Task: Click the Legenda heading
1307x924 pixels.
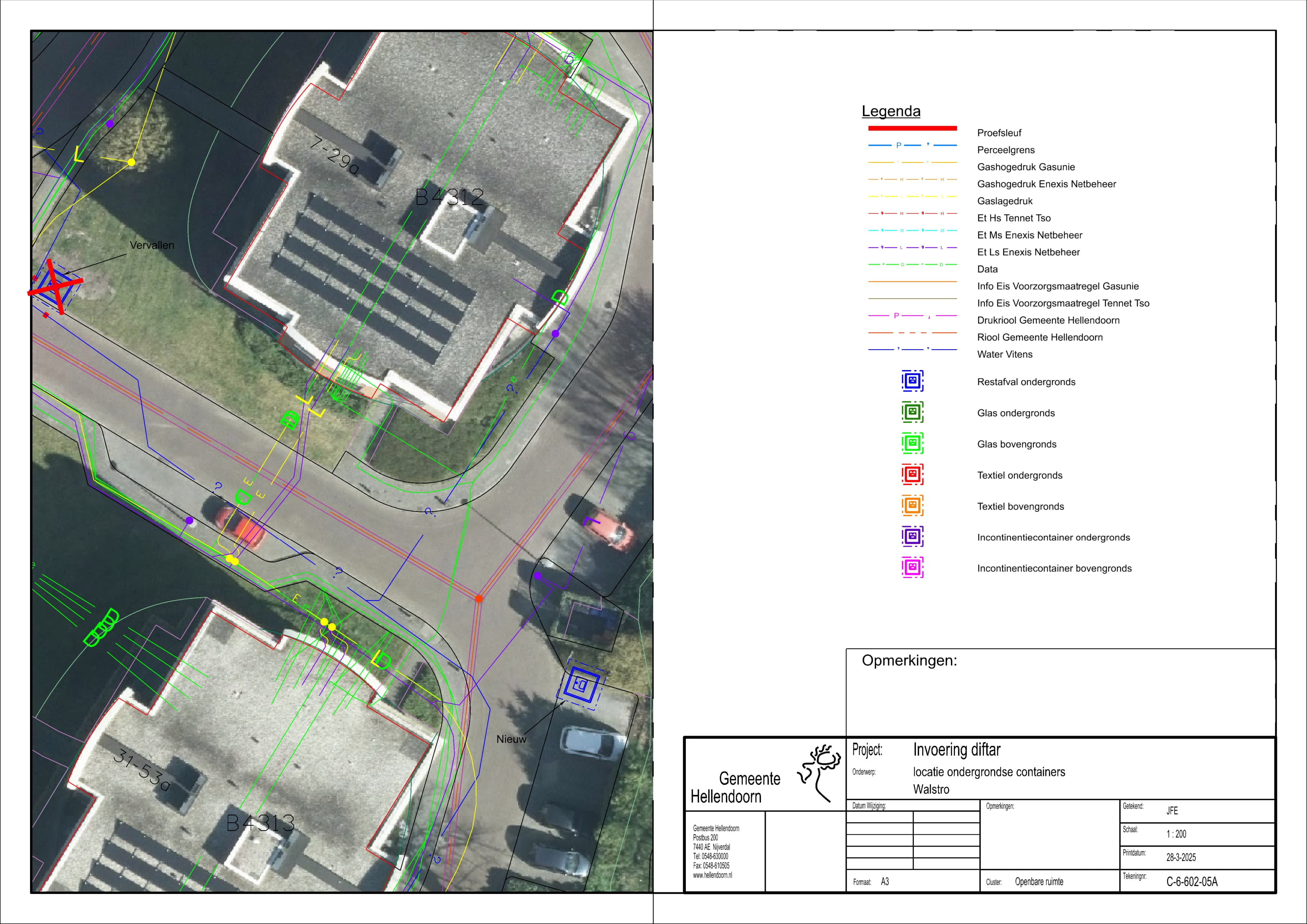Action: coord(891,111)
